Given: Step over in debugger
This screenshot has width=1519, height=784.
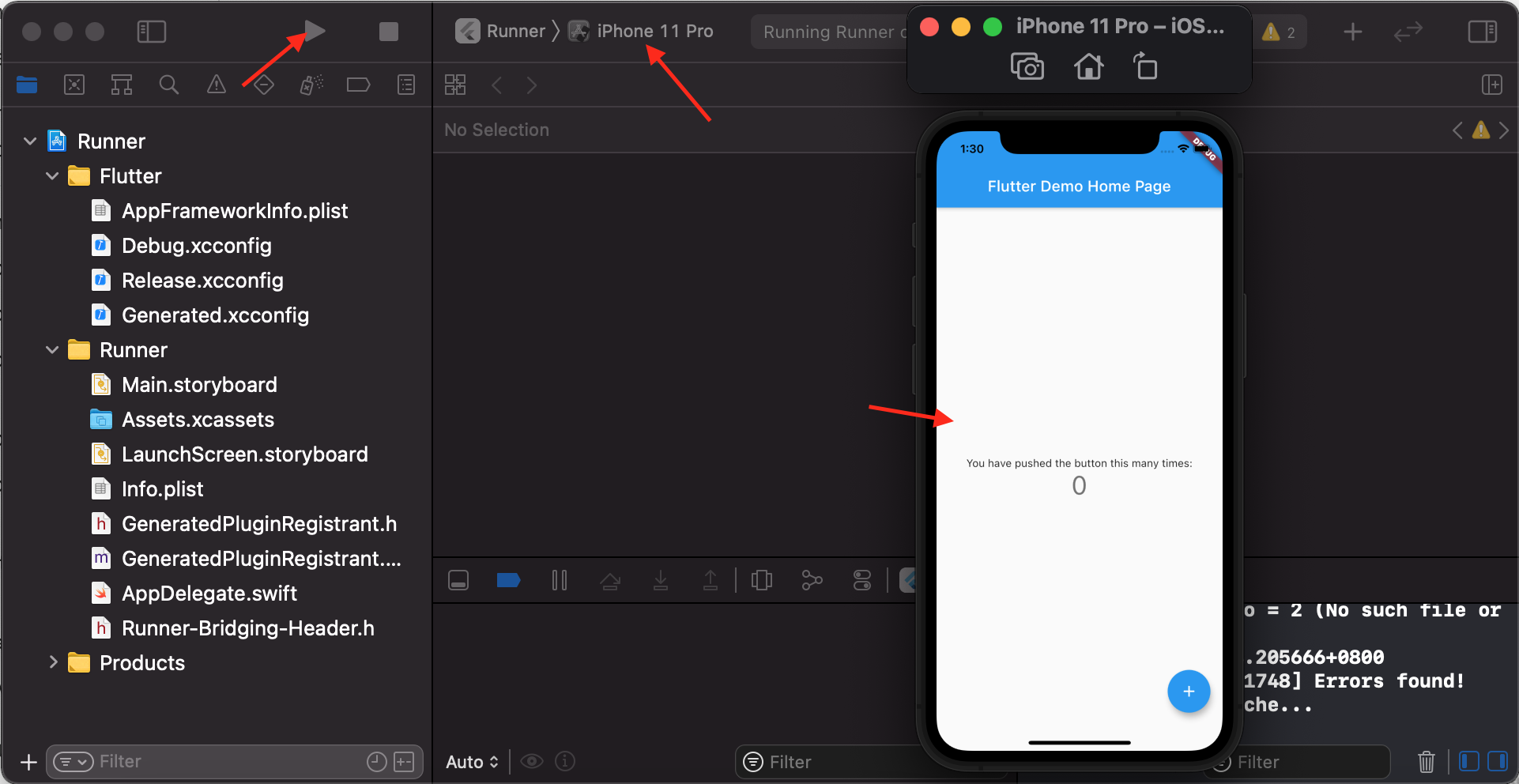Looking at the screenshot, I should pos(610,581).
